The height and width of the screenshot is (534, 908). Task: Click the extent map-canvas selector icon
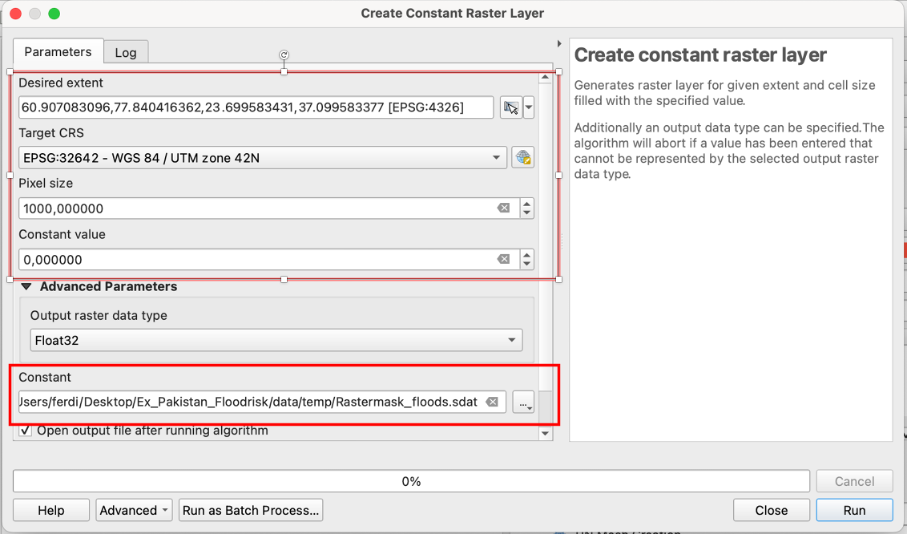click(x=511, y=108)
